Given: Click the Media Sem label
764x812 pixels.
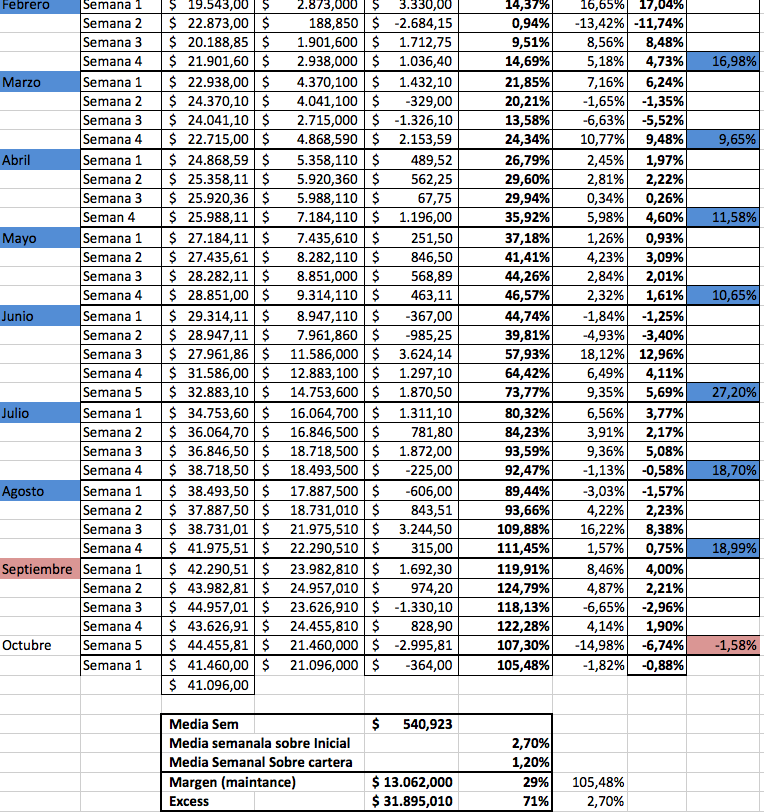Looking at the screenshot, I should tap(204, 724).
